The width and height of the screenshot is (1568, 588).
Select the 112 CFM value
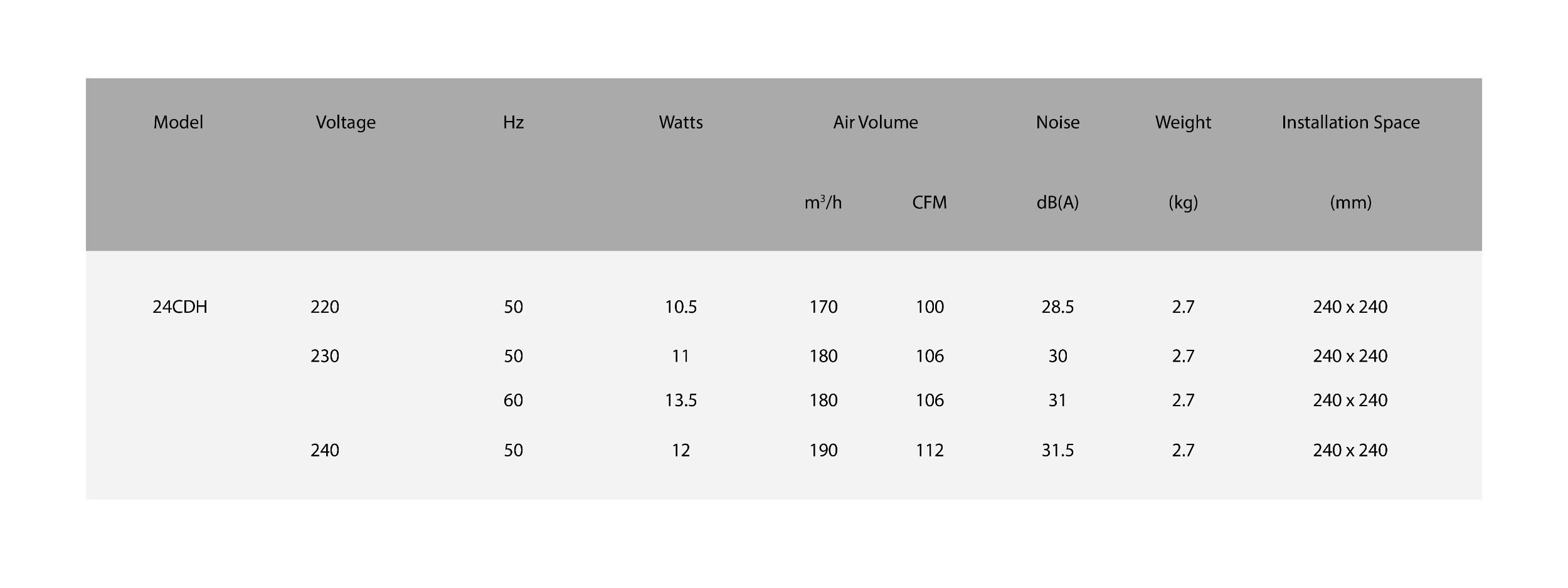tap(930, 450)
